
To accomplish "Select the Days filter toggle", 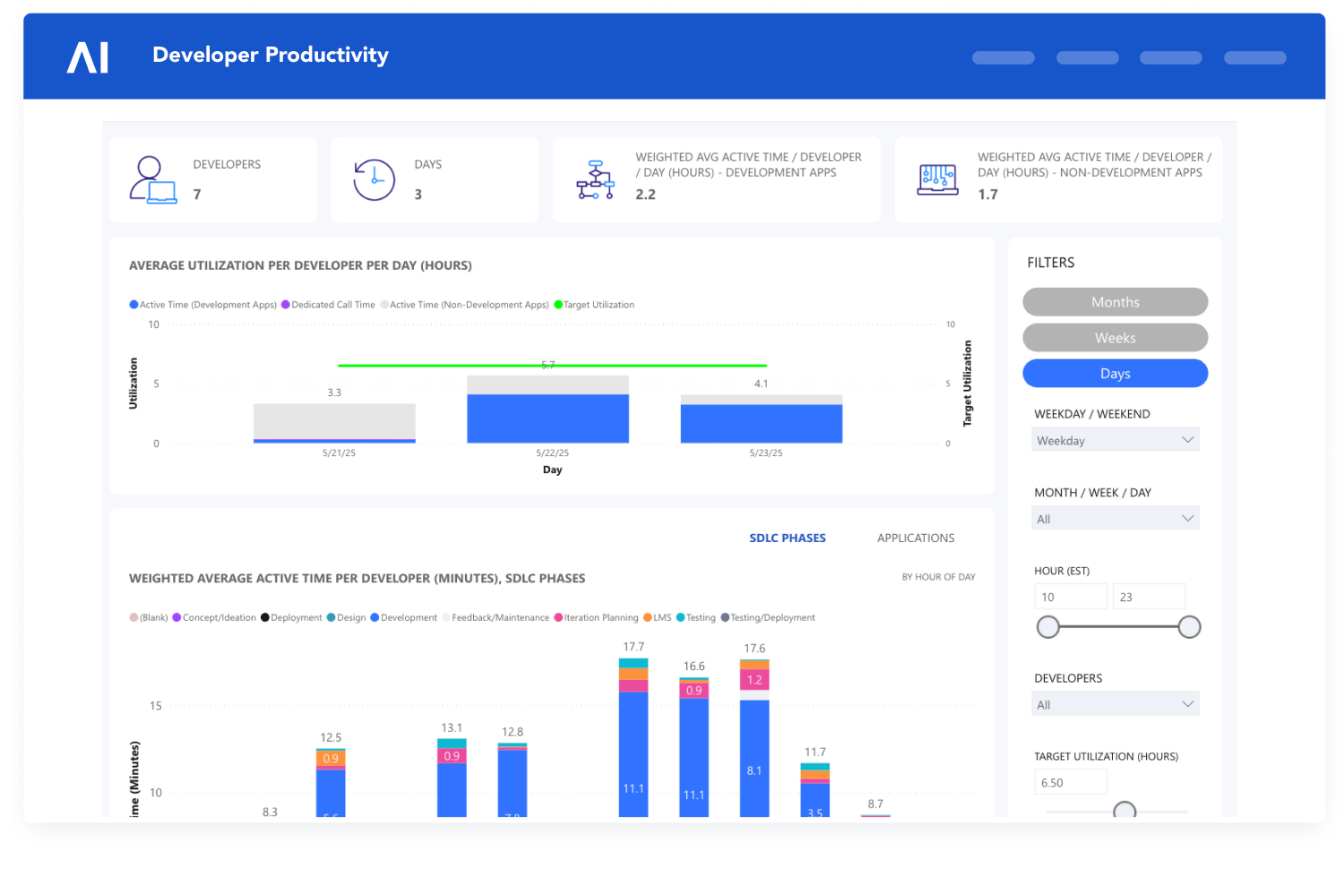I will coord(1115,374).
